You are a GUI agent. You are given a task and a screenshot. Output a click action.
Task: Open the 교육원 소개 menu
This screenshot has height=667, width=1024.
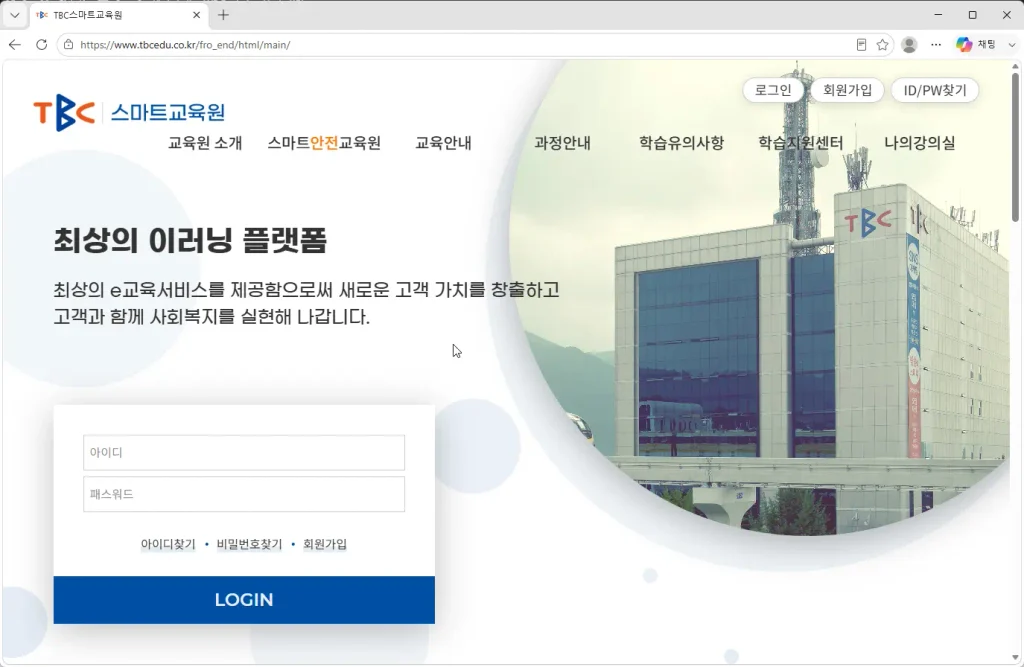tap(205, 142)
